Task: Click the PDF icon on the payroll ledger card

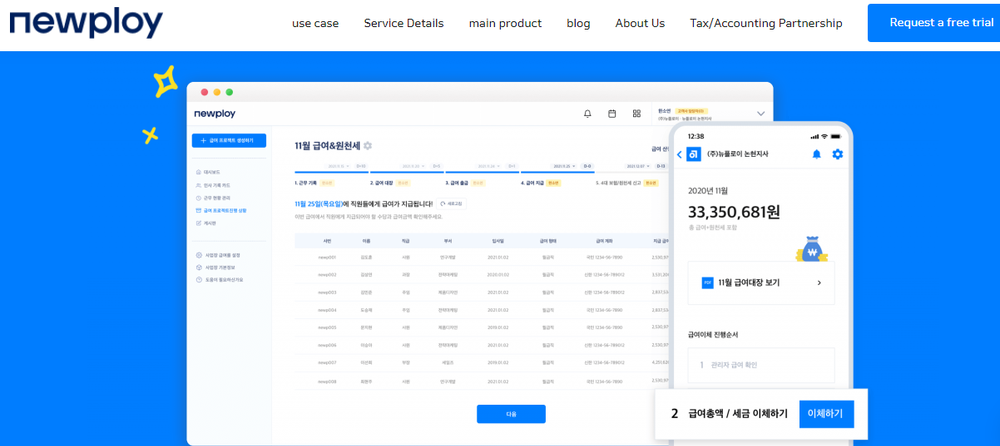Action: coord(707,283)
